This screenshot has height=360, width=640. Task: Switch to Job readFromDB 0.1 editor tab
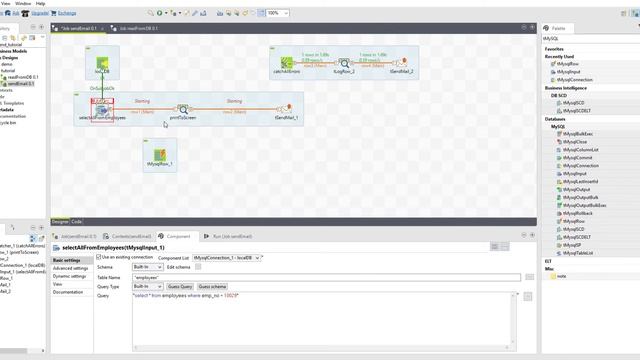click(135, 28)
